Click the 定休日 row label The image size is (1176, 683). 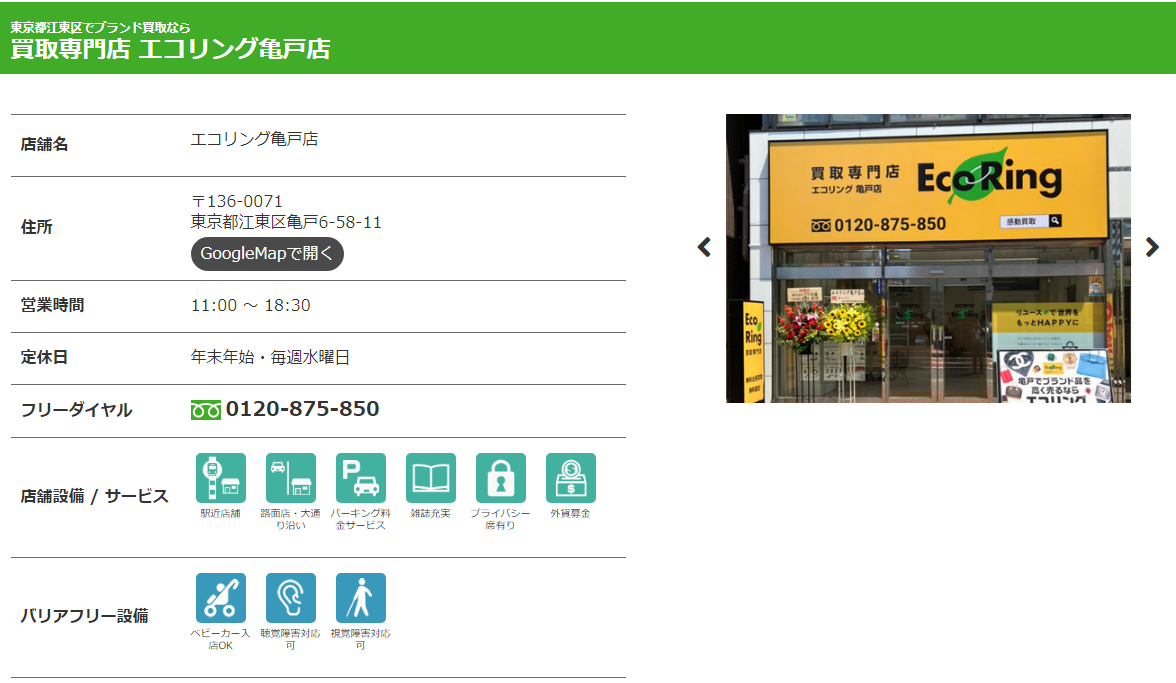[44, 357]
